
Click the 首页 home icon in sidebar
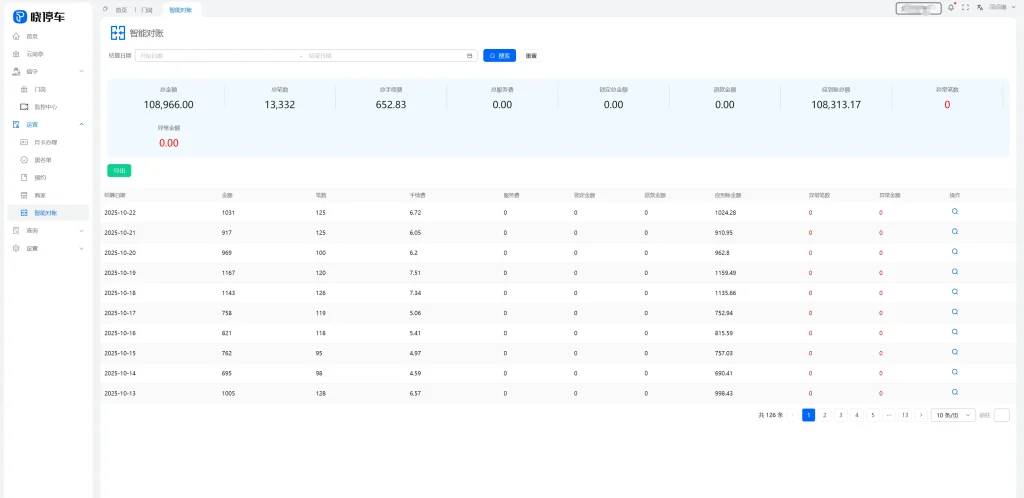16,36
